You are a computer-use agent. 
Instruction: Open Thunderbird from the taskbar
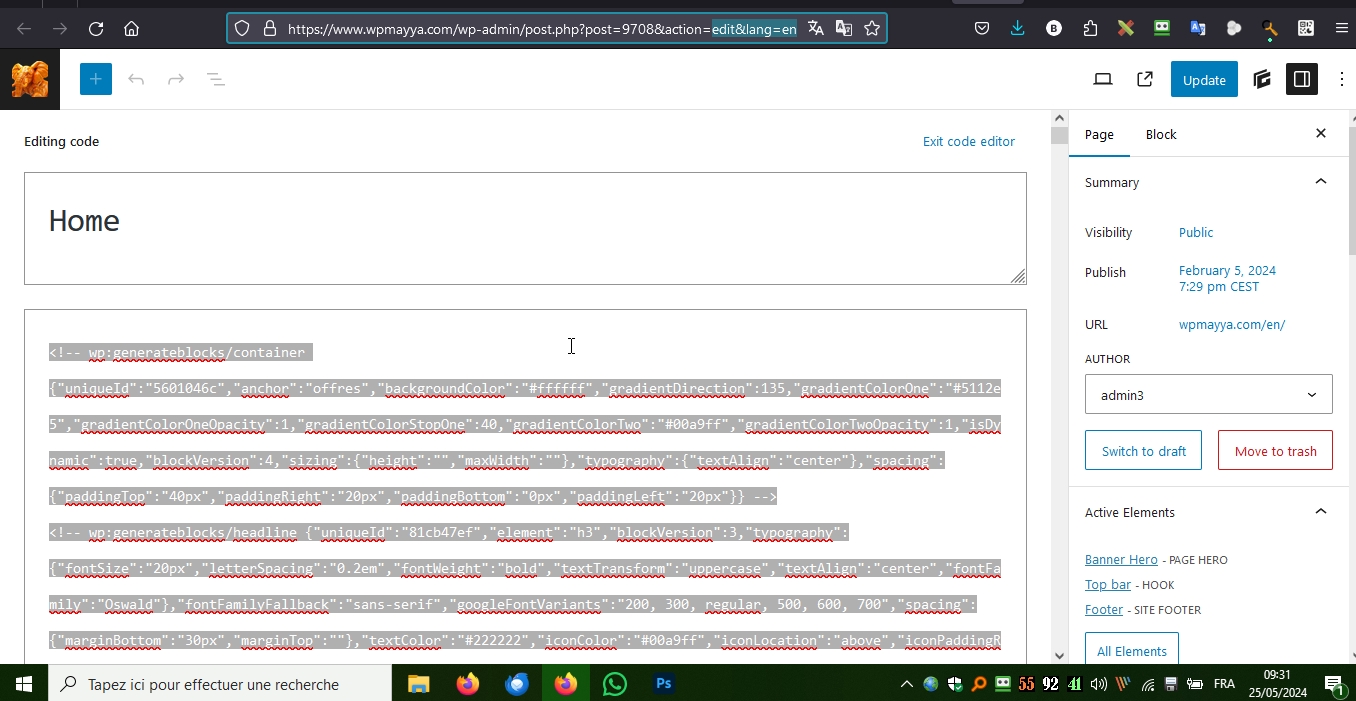point(517,684)
